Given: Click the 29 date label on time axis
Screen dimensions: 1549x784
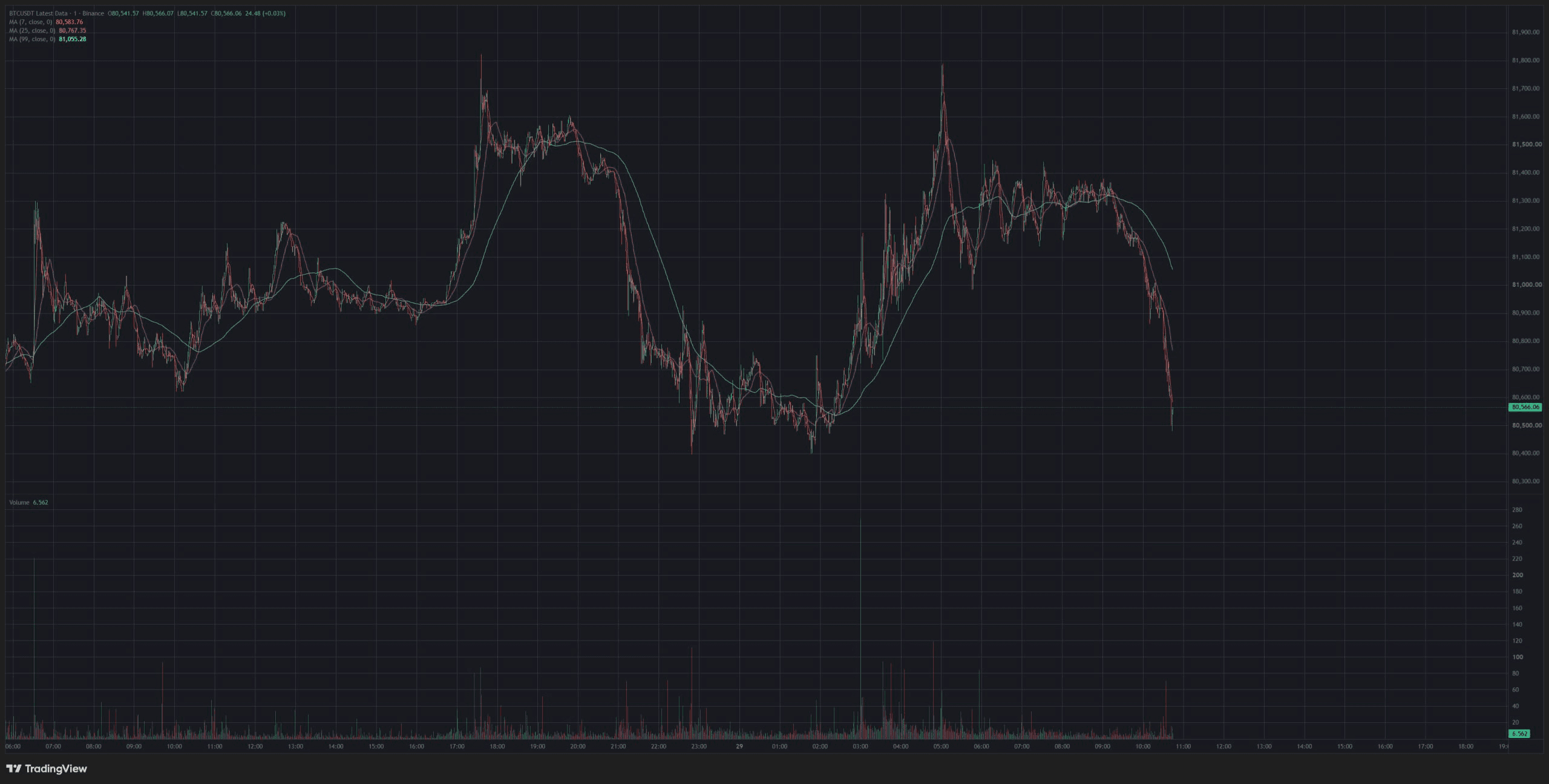Looking at the screenshot, I should [x=739, y=746].
